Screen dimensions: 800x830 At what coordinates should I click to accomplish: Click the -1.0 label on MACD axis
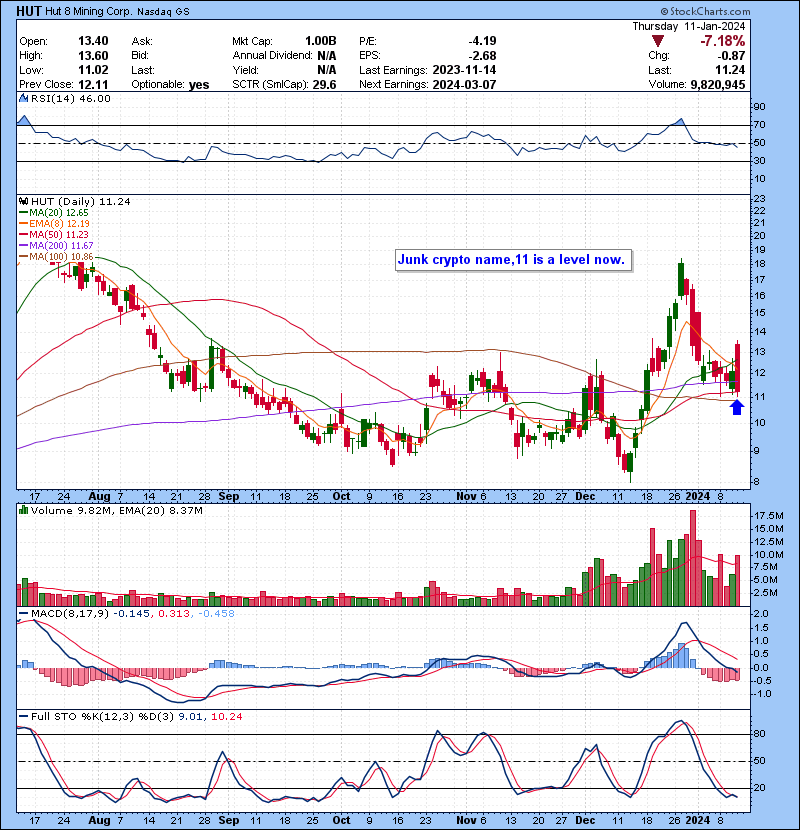coord(761,694)
